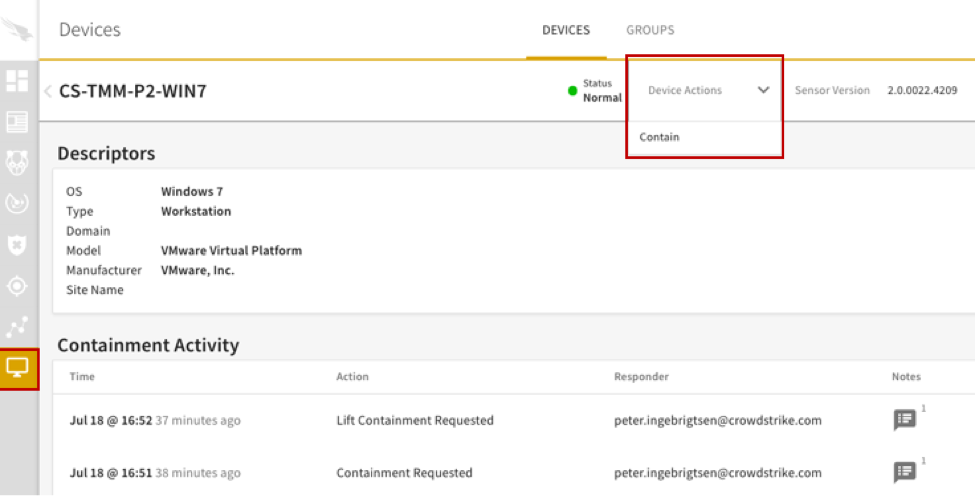975x498 pixels.
Task: Open the news feed sidebar icon
Action: (18, 122)
